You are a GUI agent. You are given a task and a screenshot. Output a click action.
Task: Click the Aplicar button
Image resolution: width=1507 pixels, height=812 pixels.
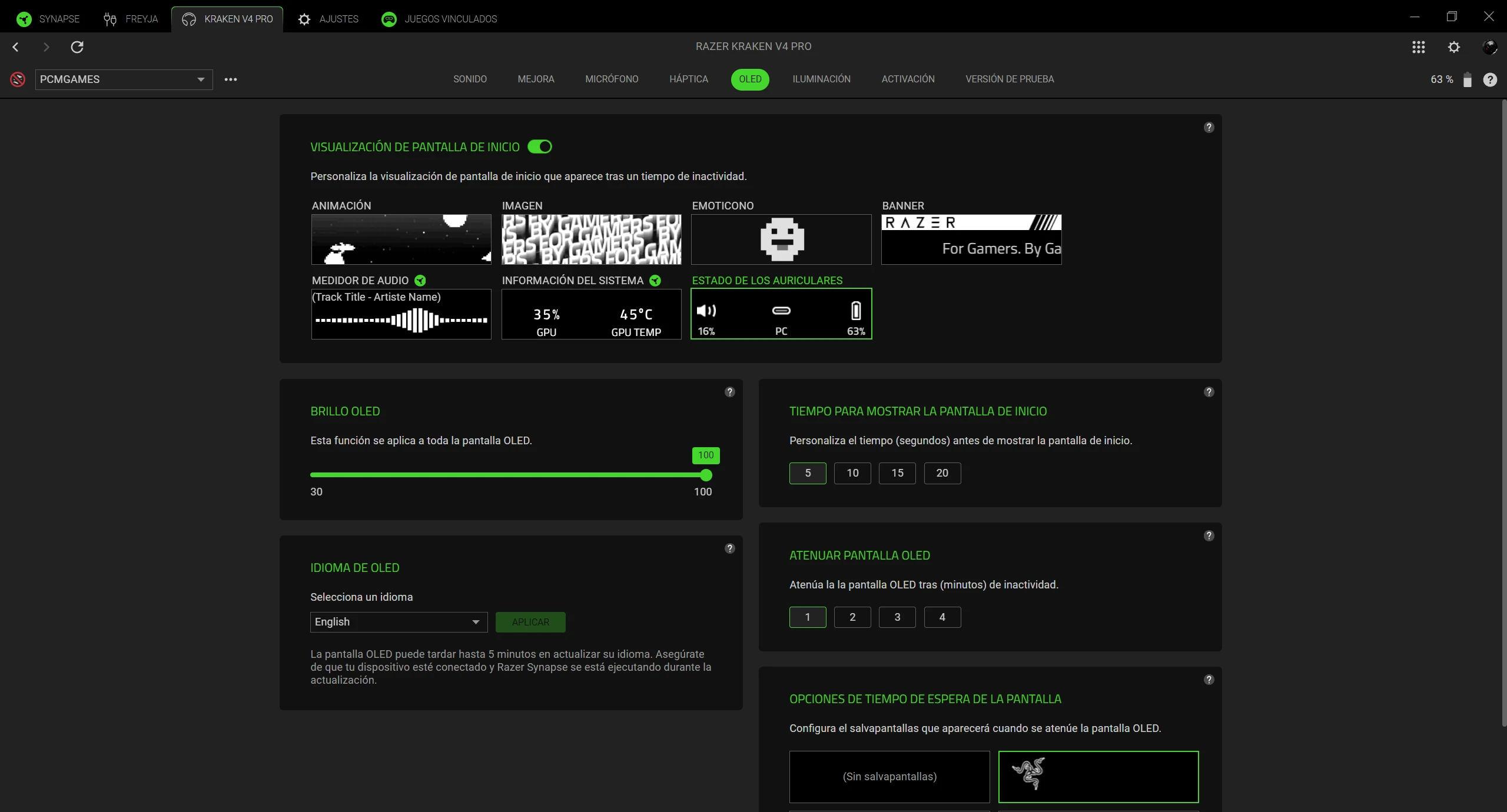pos(530,622)
